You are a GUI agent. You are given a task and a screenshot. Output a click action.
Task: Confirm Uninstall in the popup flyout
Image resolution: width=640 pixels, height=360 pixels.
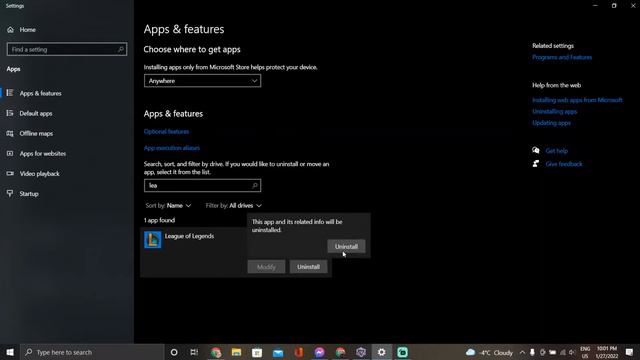(346, 246)
